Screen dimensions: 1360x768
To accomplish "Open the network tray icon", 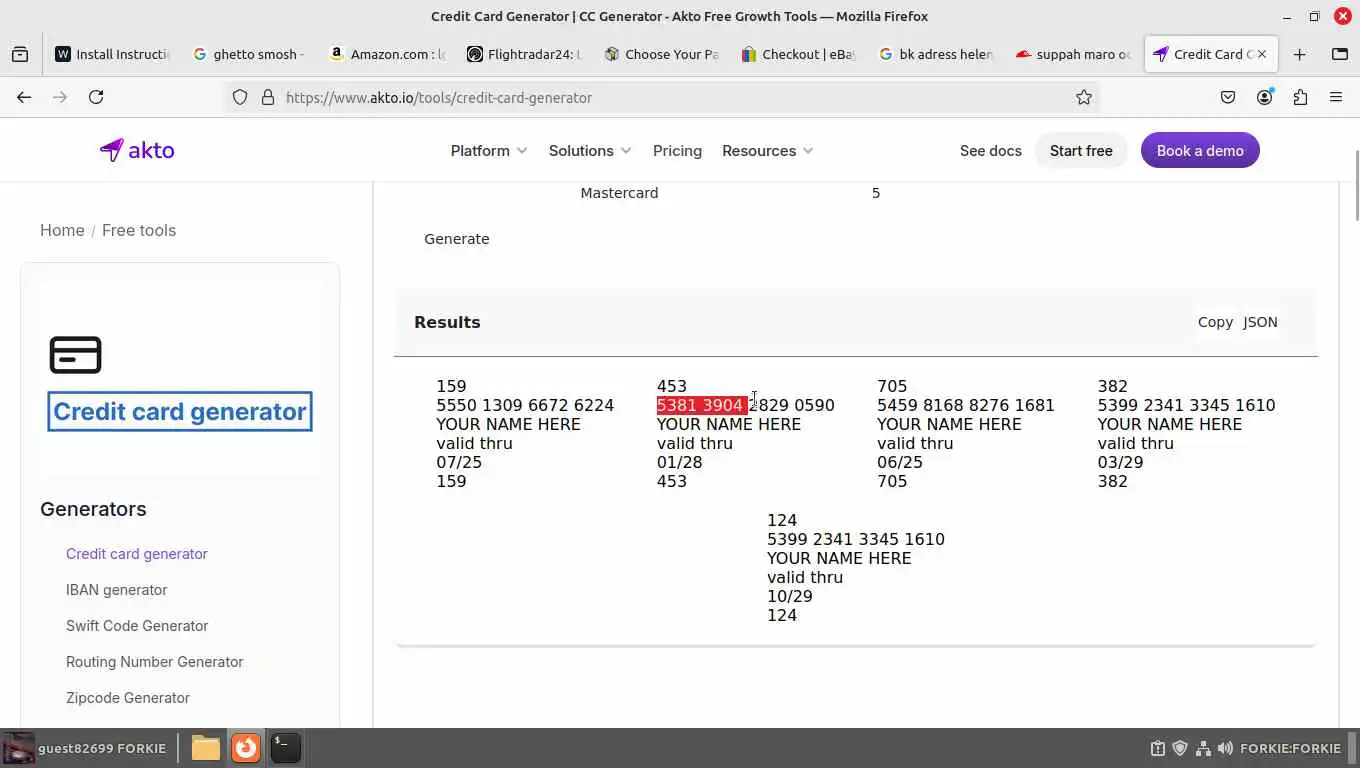I will pyautogui.click(x=1203, y=748).
